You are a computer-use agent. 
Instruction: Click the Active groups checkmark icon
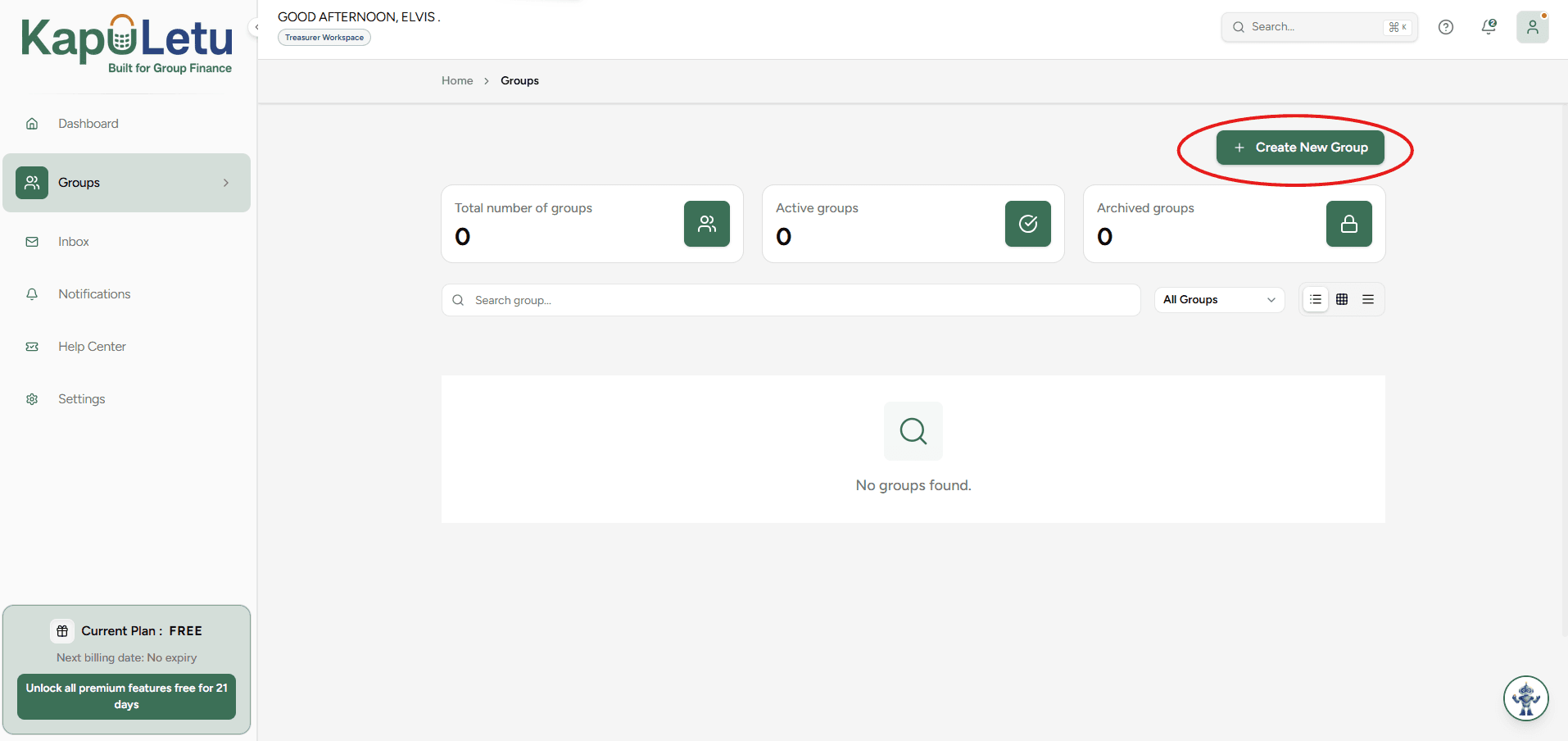[1028, 224]
